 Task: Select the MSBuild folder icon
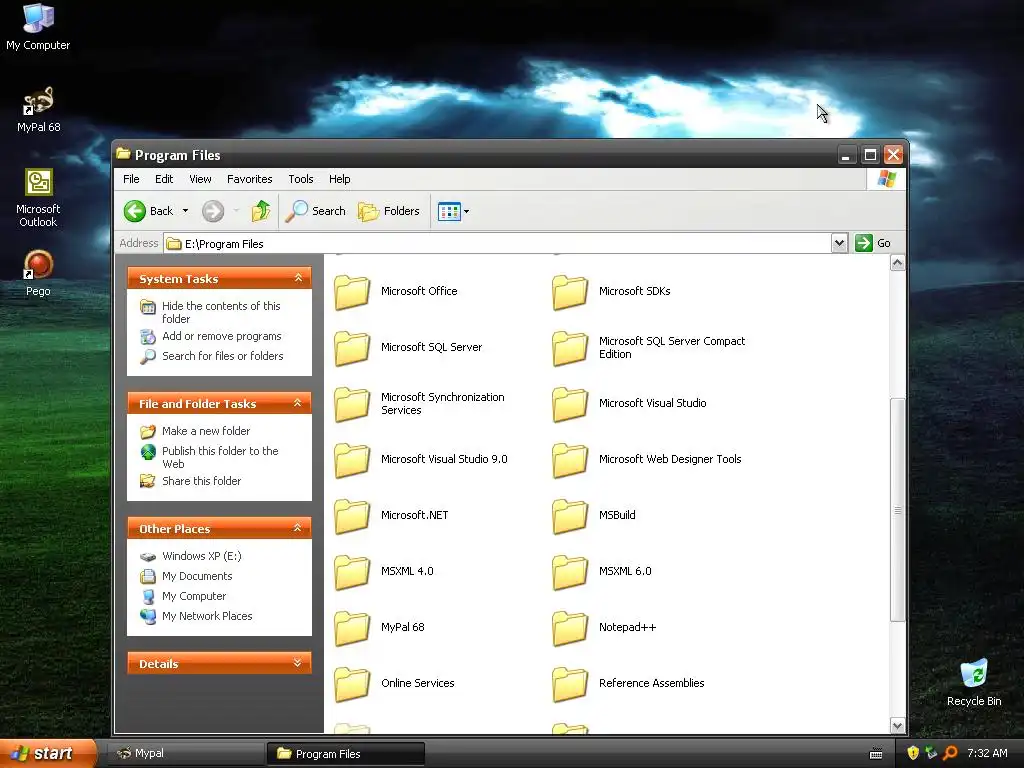point(569,516)
